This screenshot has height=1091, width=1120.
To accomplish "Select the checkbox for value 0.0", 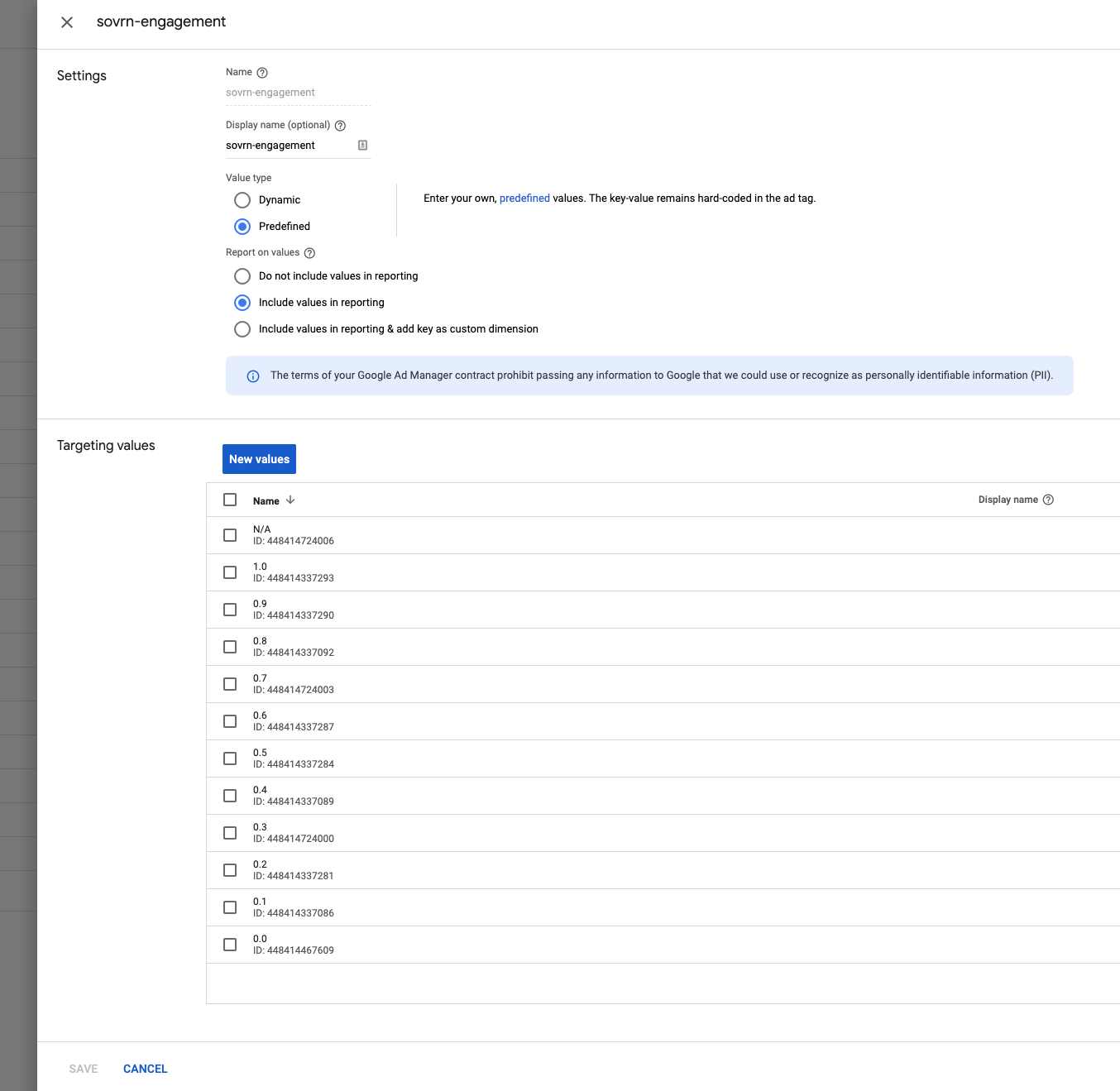I will click(x=230, y=945).
